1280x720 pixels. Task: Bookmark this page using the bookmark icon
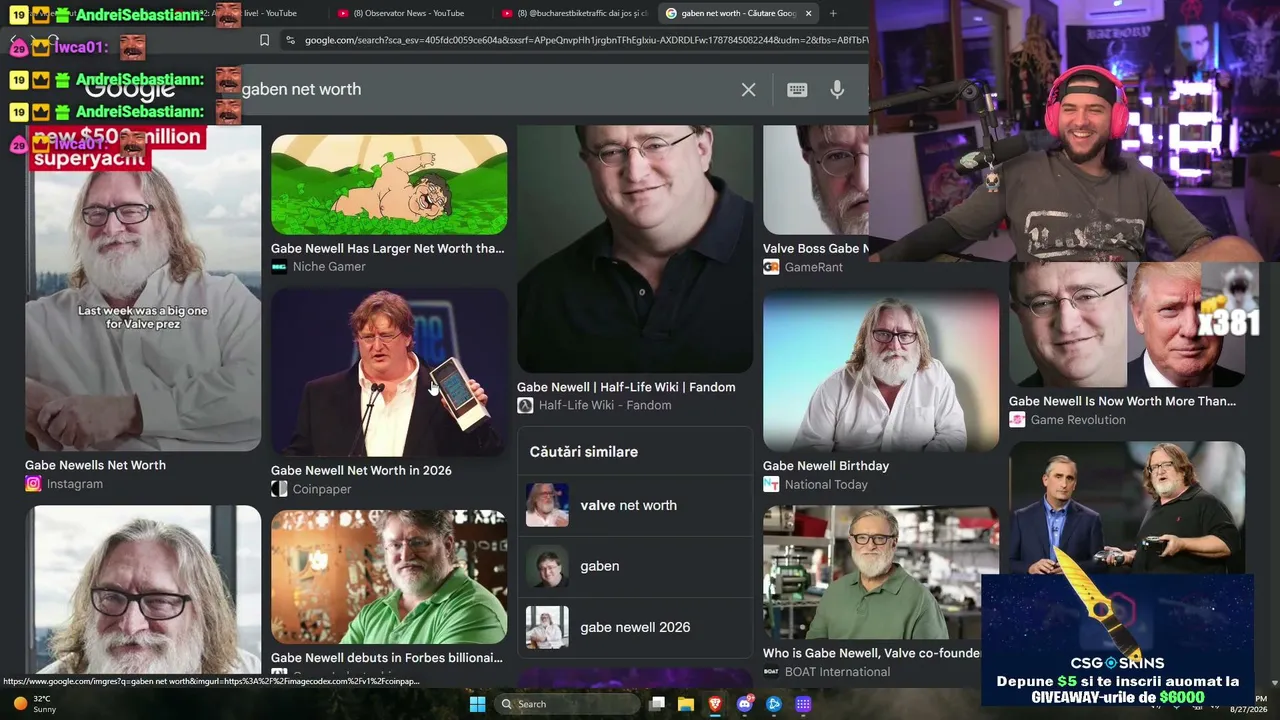[264, 40]
